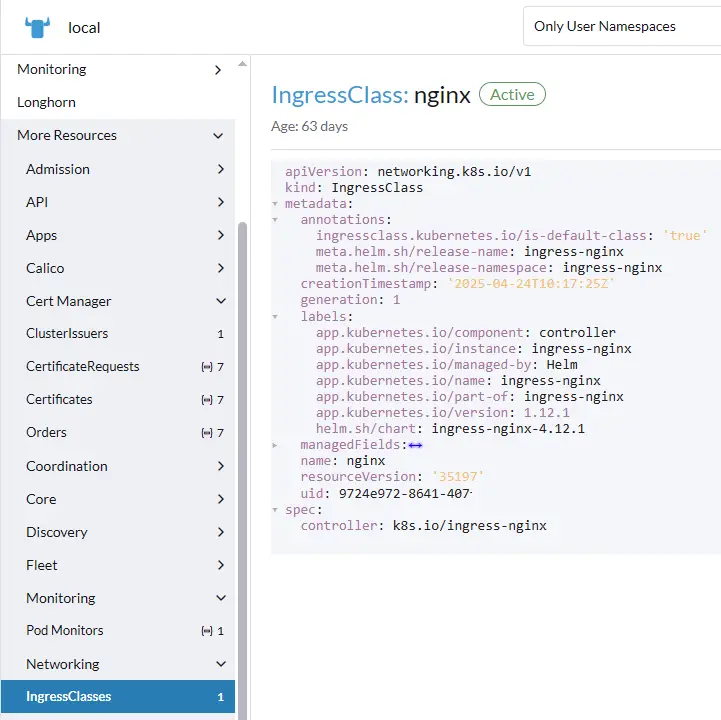Click the 'local' cluster name
The height and width of the screenshot is (720, 721).
coord(84,28)
